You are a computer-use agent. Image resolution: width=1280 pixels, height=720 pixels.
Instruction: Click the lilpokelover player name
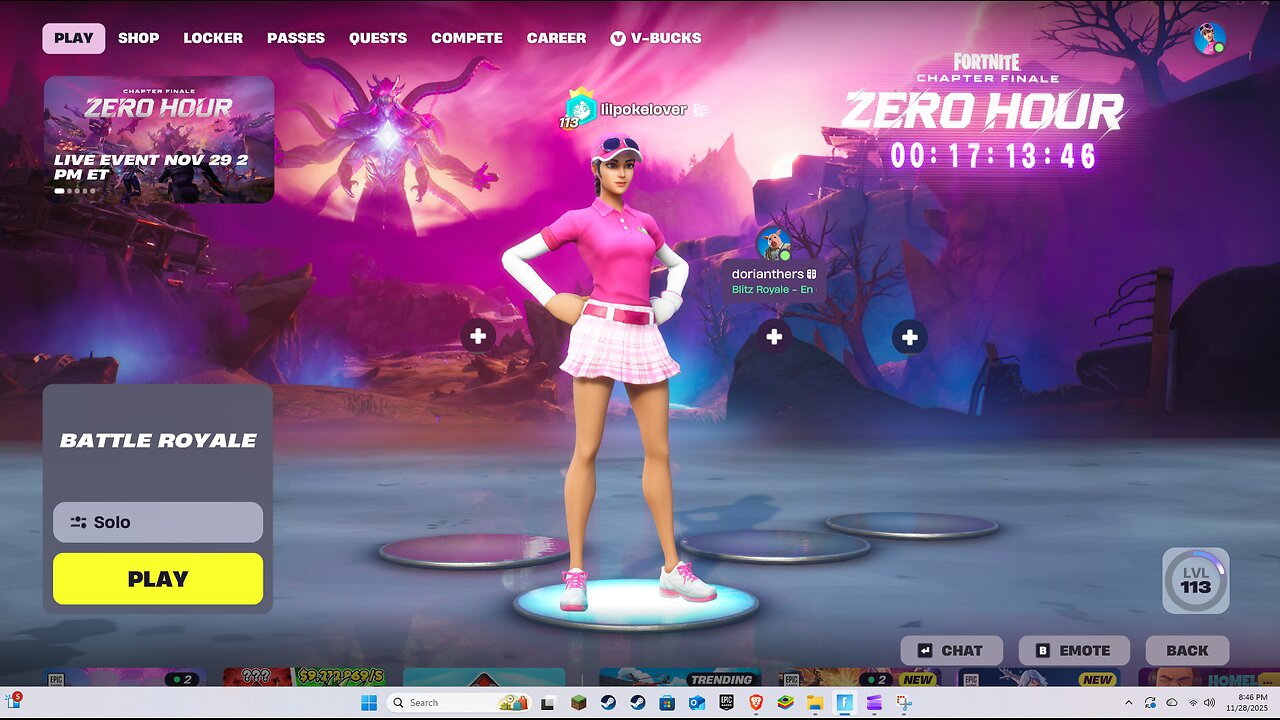point(643,109)
